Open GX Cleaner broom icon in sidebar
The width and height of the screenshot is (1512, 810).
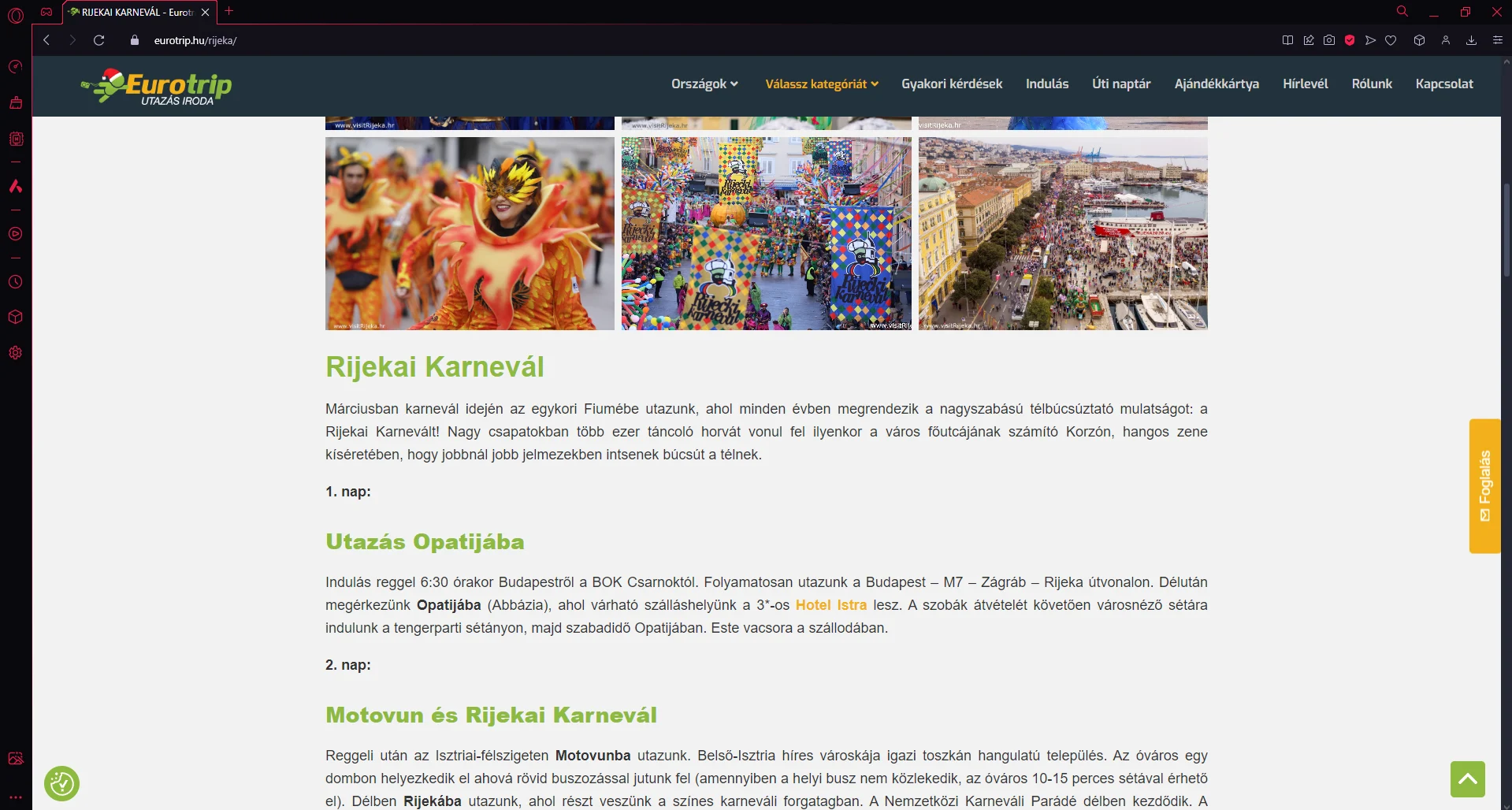point(15,102)
